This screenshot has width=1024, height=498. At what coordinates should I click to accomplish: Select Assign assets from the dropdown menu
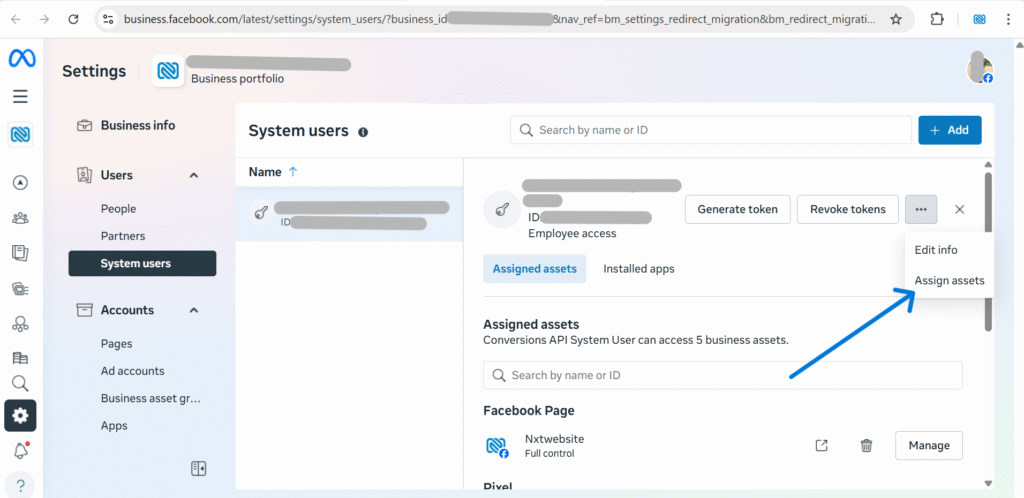tap(949, 281)
